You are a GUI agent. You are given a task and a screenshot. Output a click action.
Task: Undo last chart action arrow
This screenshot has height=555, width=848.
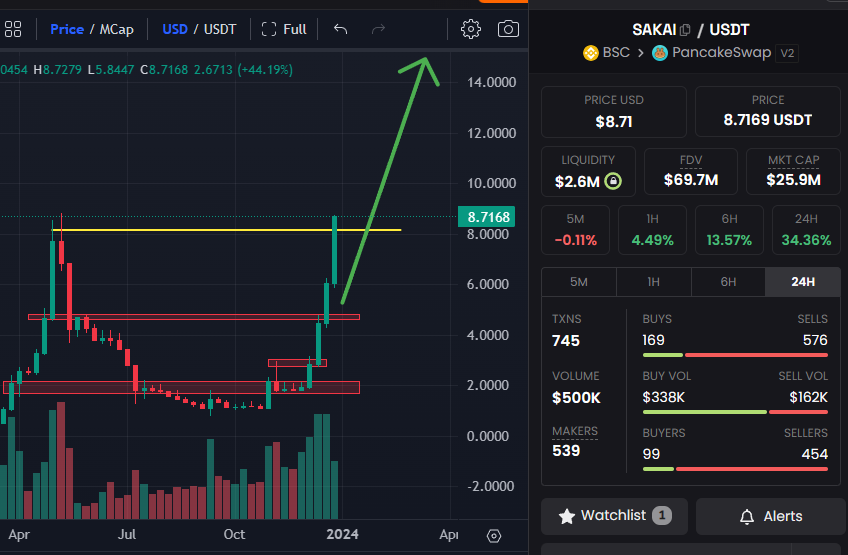[x=340, y=29]
